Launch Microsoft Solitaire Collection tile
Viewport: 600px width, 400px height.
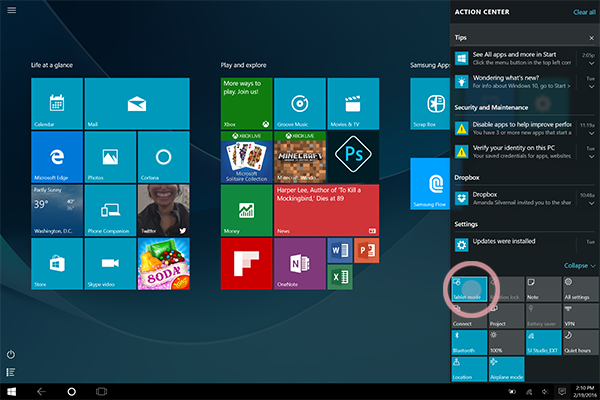pos(246,157)
